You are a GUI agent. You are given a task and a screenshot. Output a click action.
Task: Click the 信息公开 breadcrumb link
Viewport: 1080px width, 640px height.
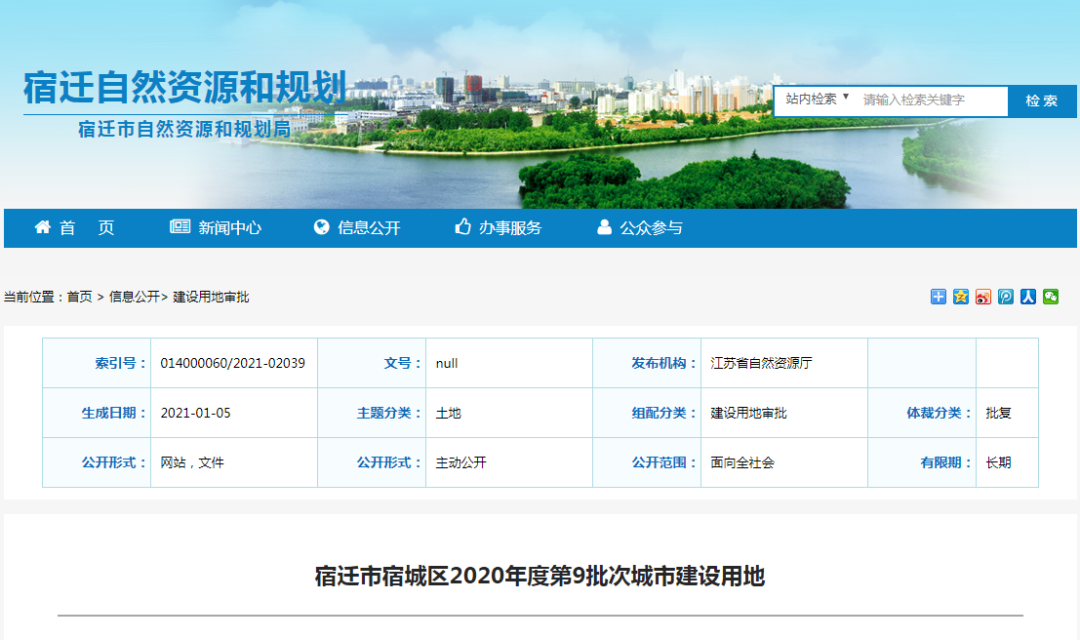click(x=134, y=297)
